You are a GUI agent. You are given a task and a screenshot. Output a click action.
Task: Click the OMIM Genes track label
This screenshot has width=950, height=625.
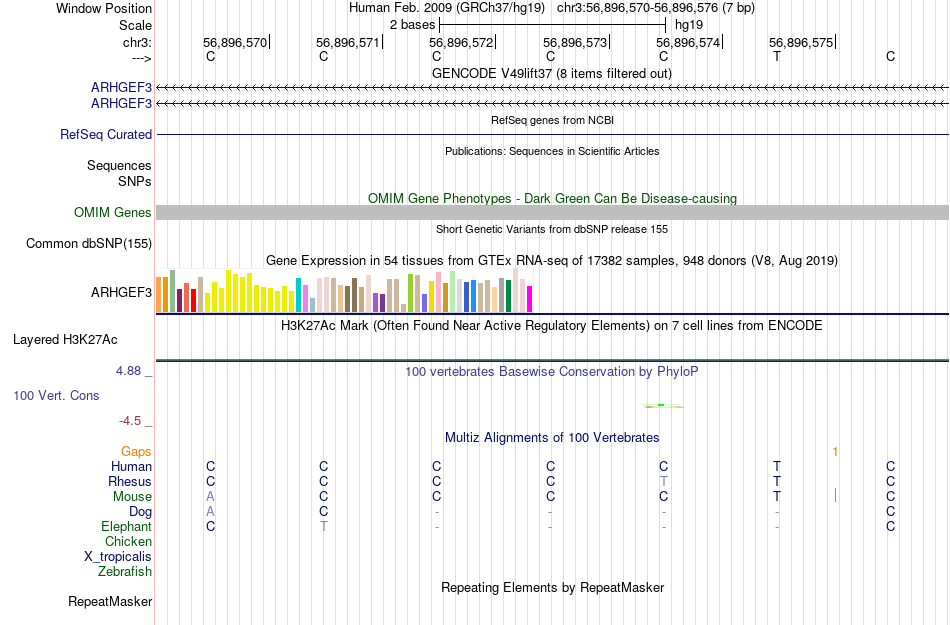click(113, 213)
